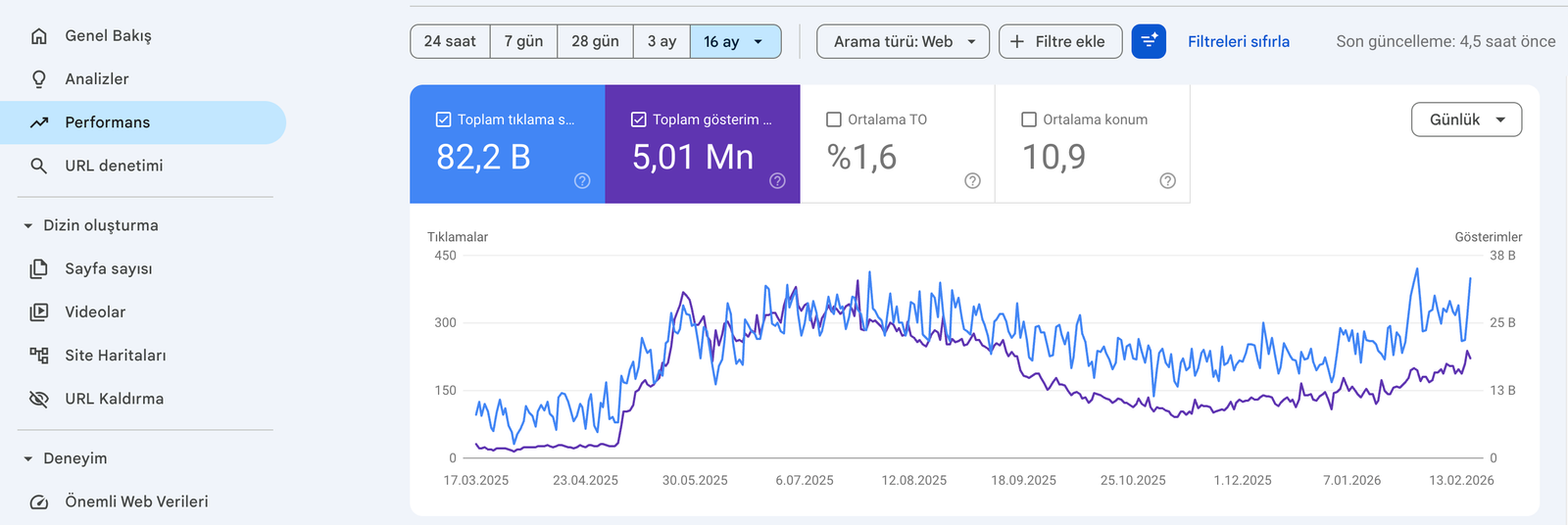Viewport: 1568px width, 525px height.
Task: Open Performans in the sidebar
Action: [108, 122]
